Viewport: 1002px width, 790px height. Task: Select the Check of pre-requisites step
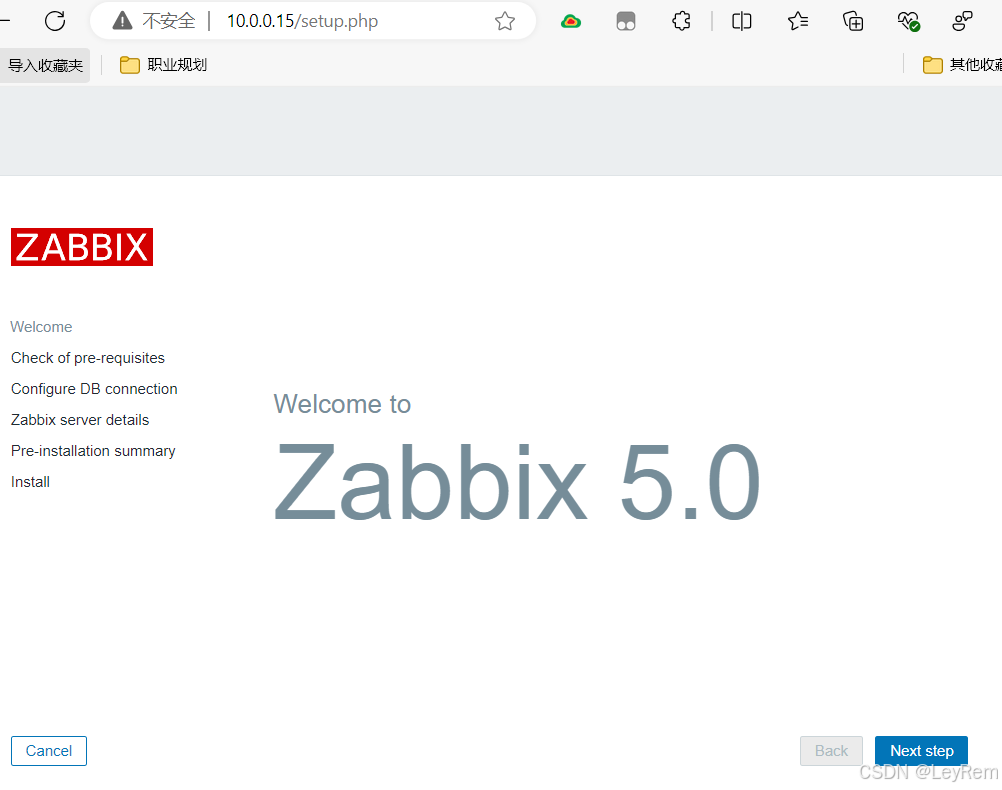(x=88, y=358)
